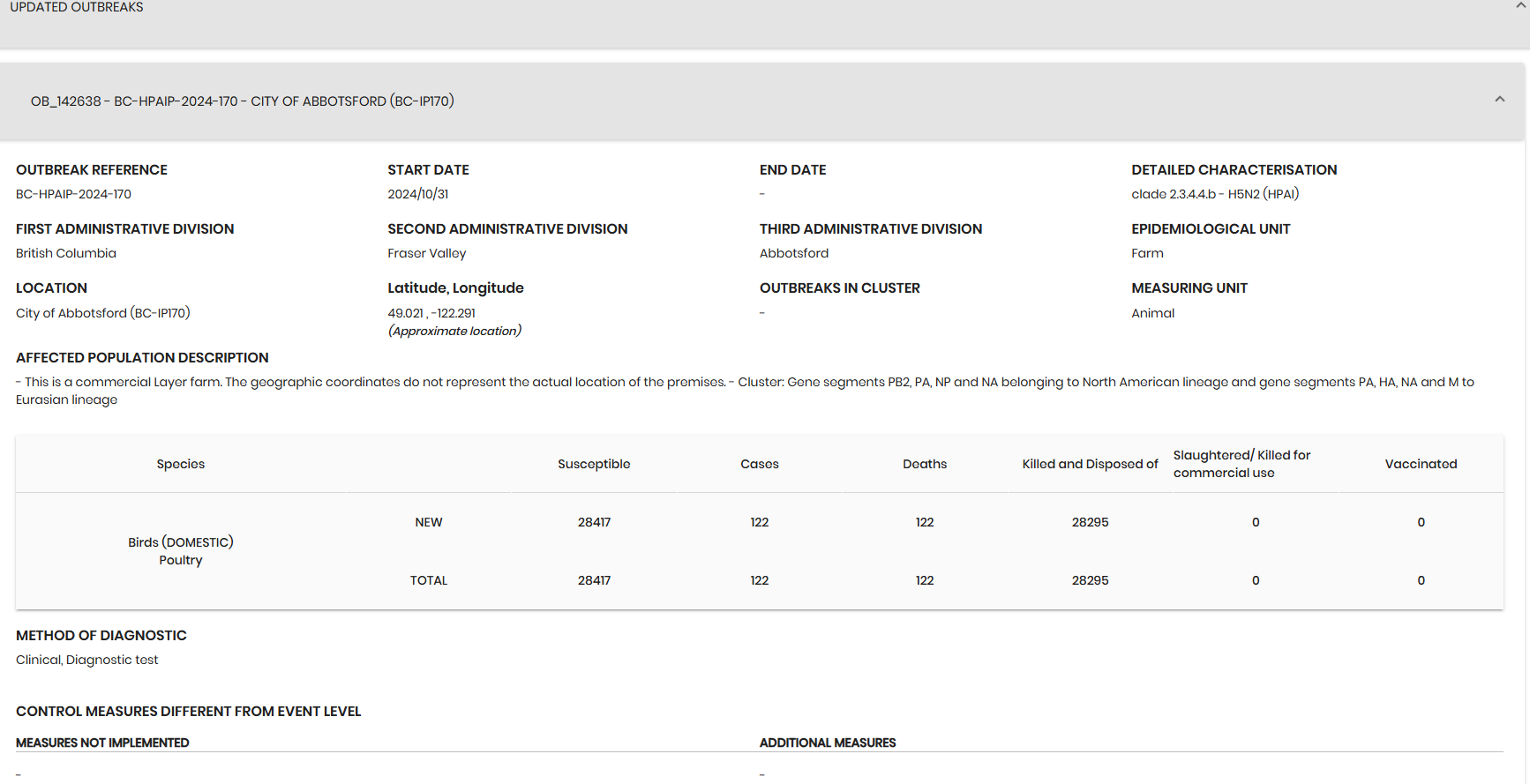Image resolution: width=1530 pixels, height=784 pixels.
Task: Click the Deaths column header
Action: tap(924, 464)
